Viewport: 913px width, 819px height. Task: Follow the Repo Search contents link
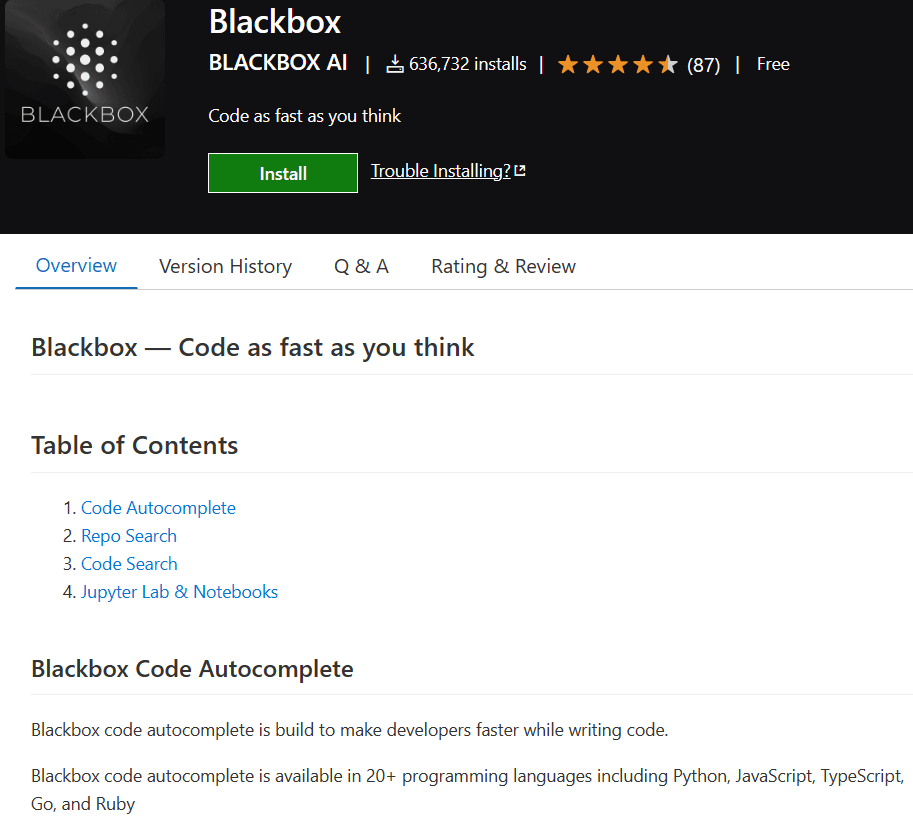click(x=129, y=536)
